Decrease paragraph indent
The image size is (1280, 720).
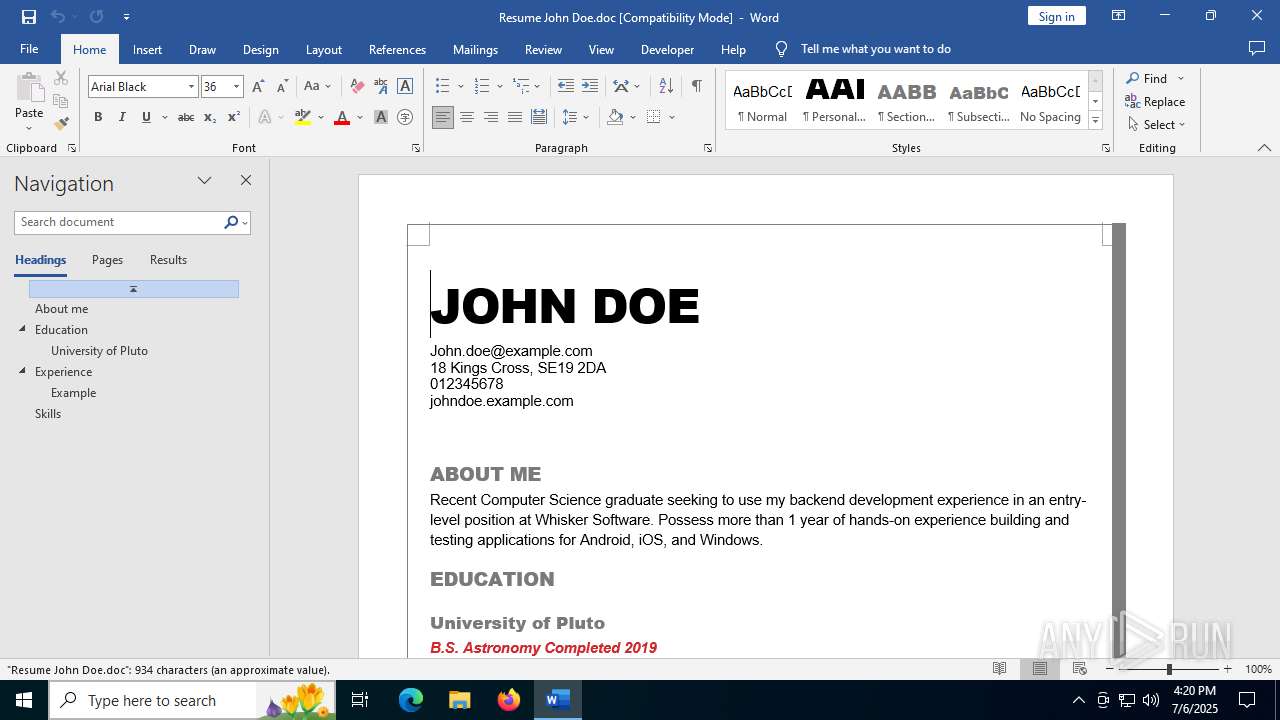coord(566,87)
